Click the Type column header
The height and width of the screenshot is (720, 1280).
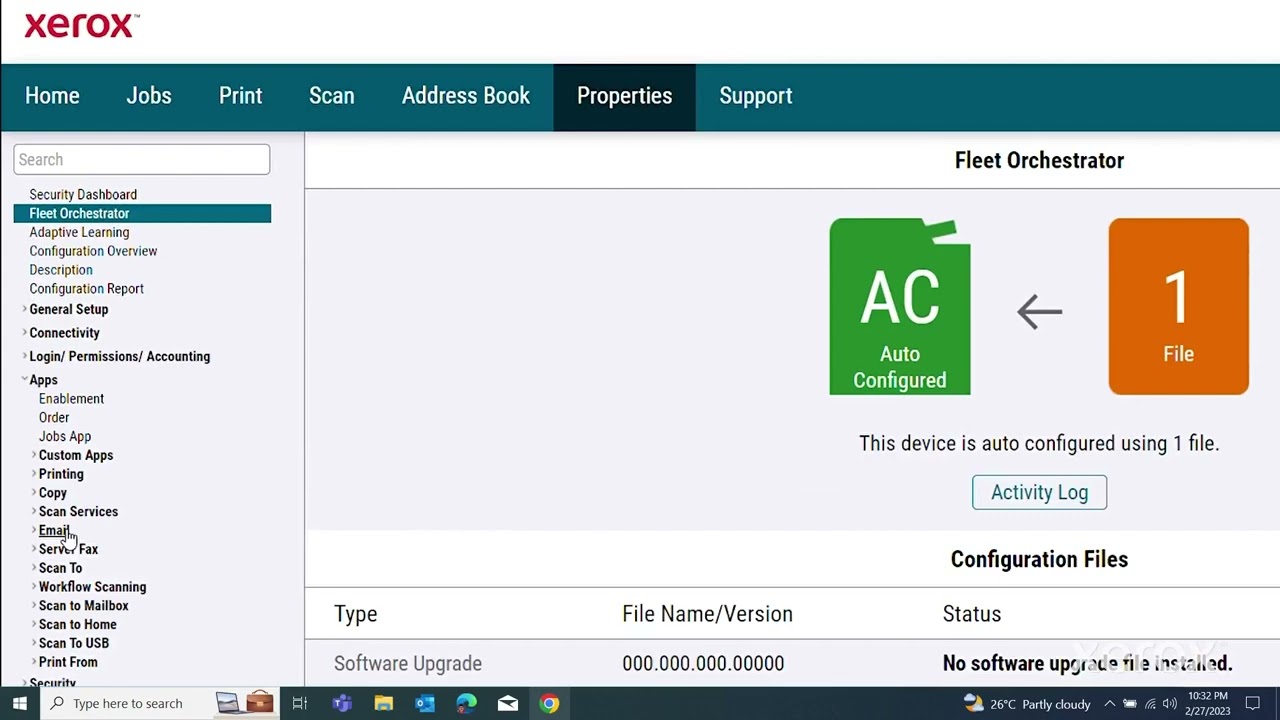pos(356,614)
